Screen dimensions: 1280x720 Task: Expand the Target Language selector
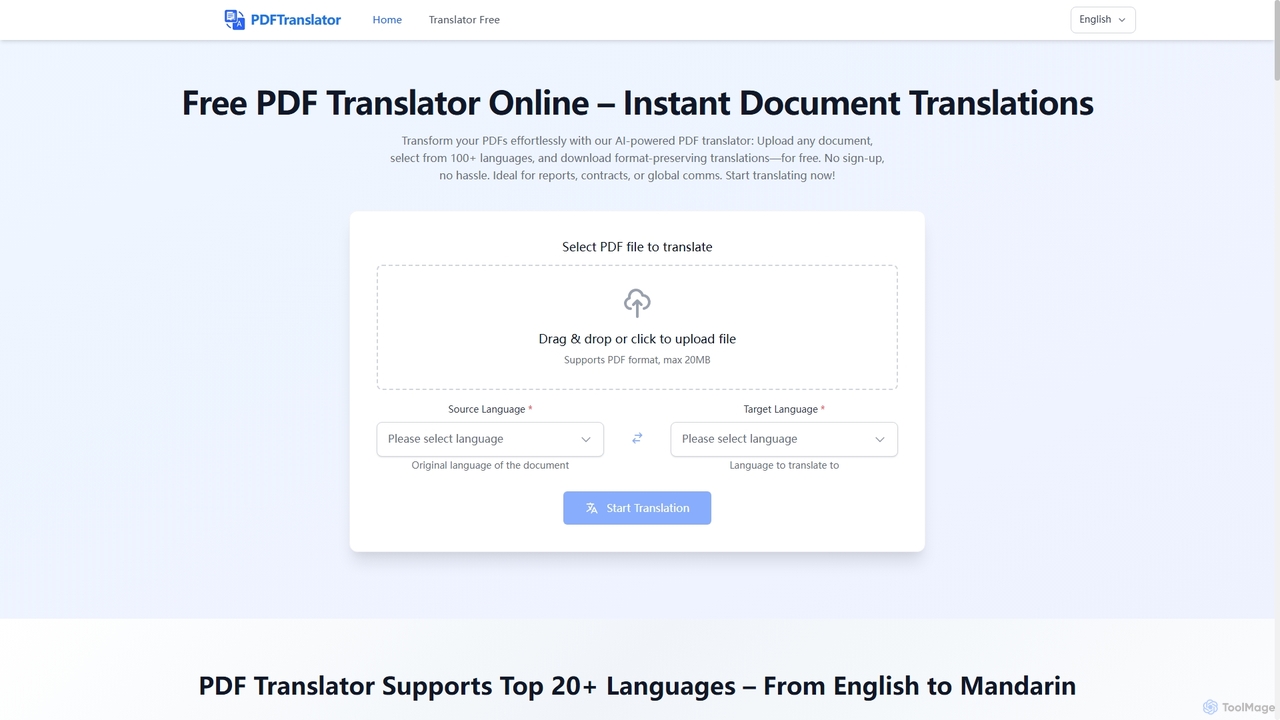[x=784, y=439]
